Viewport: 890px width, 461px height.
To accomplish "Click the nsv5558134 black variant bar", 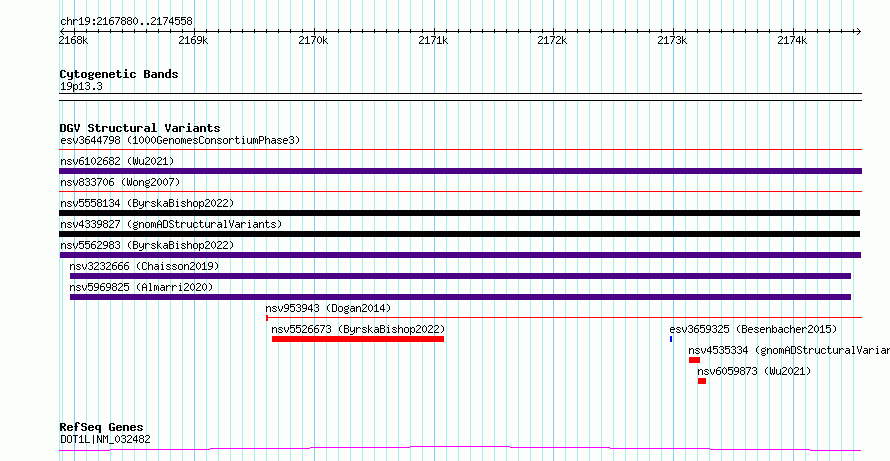I will tap(460, 213).
